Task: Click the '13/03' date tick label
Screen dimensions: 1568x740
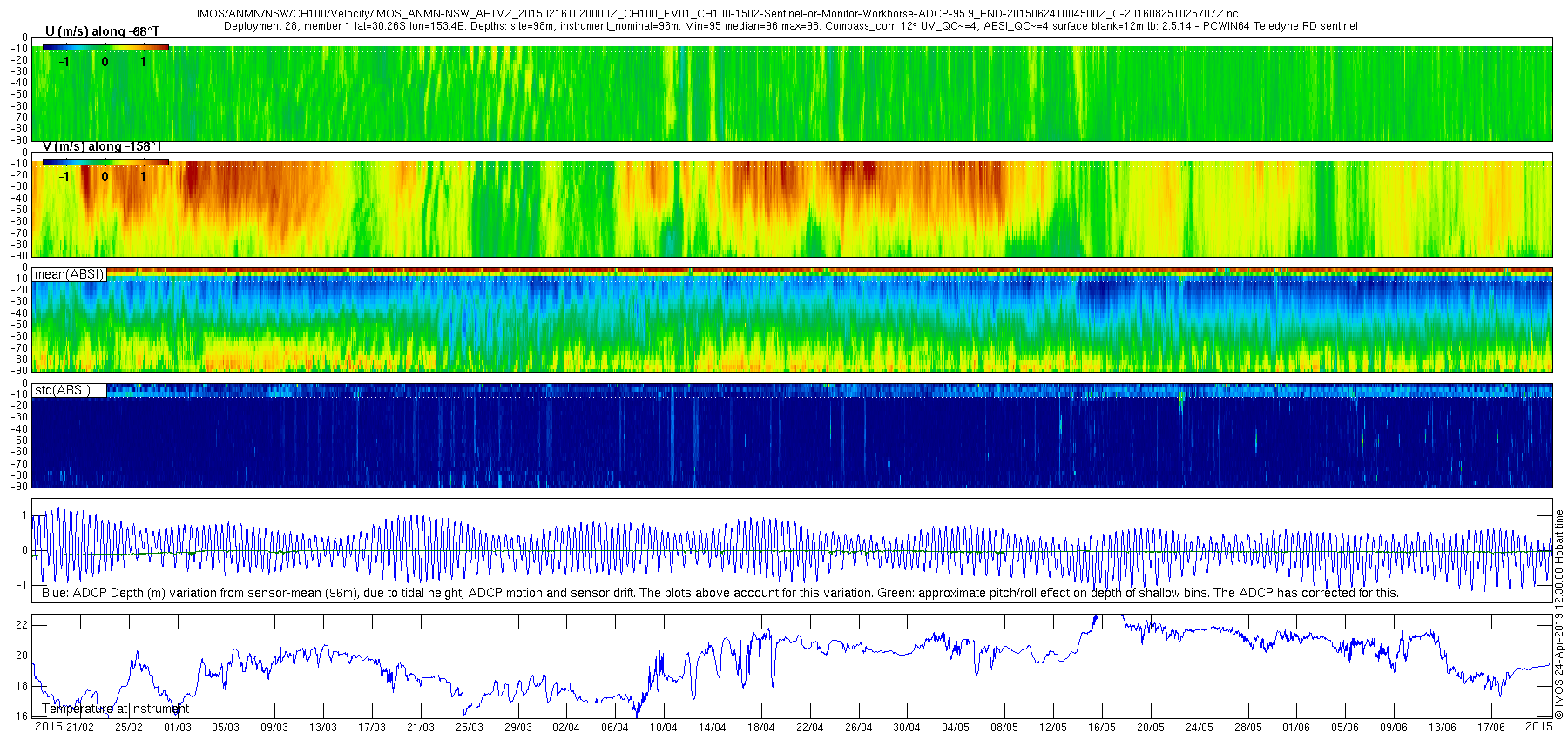Action: click(323, 727)
